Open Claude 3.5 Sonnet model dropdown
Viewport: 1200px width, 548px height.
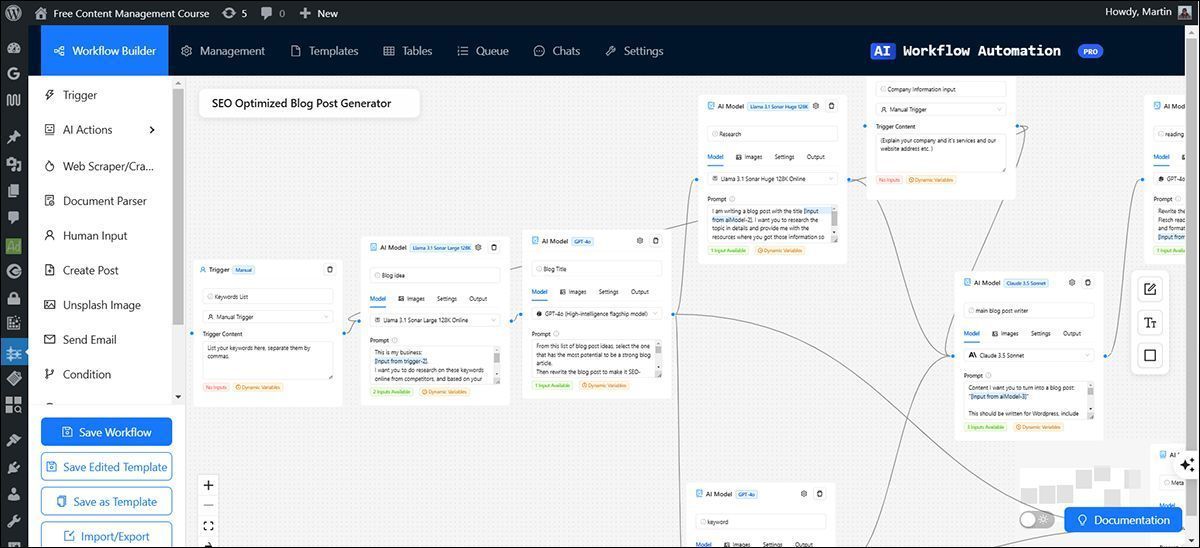(x=1030, y=355)
